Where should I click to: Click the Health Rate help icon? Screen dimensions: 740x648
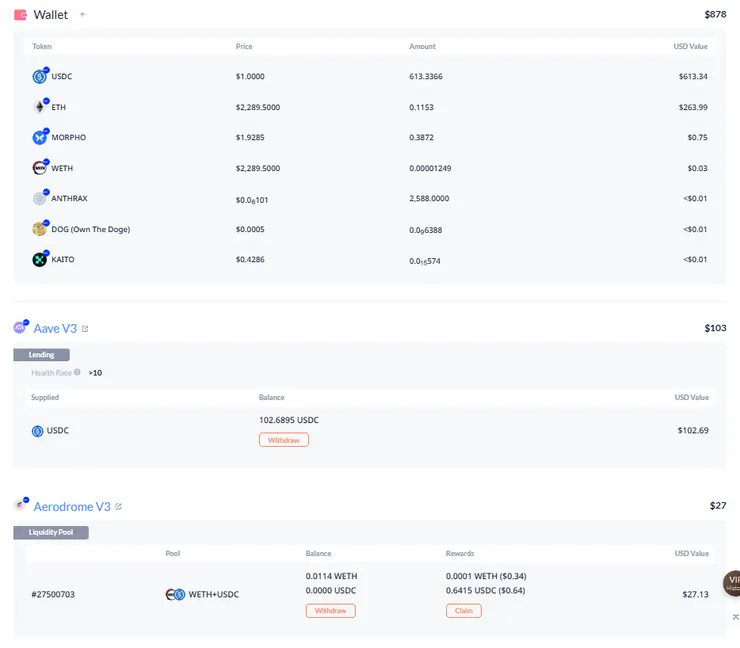coord(77,372)
